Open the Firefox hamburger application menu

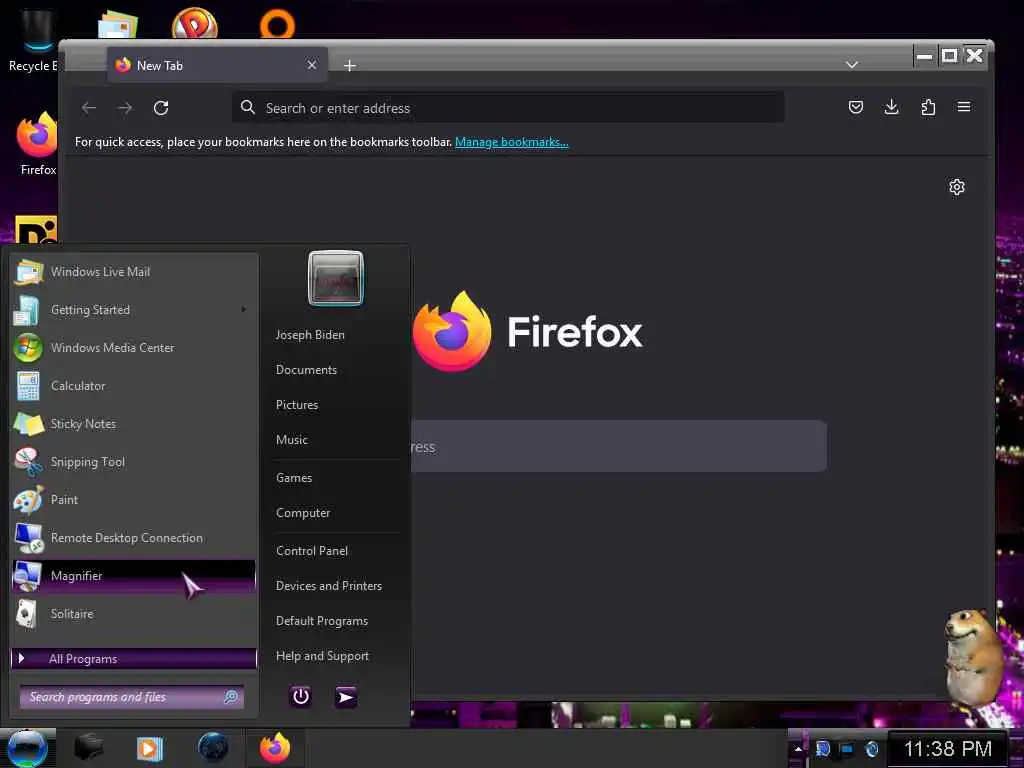tap(964, 107)
